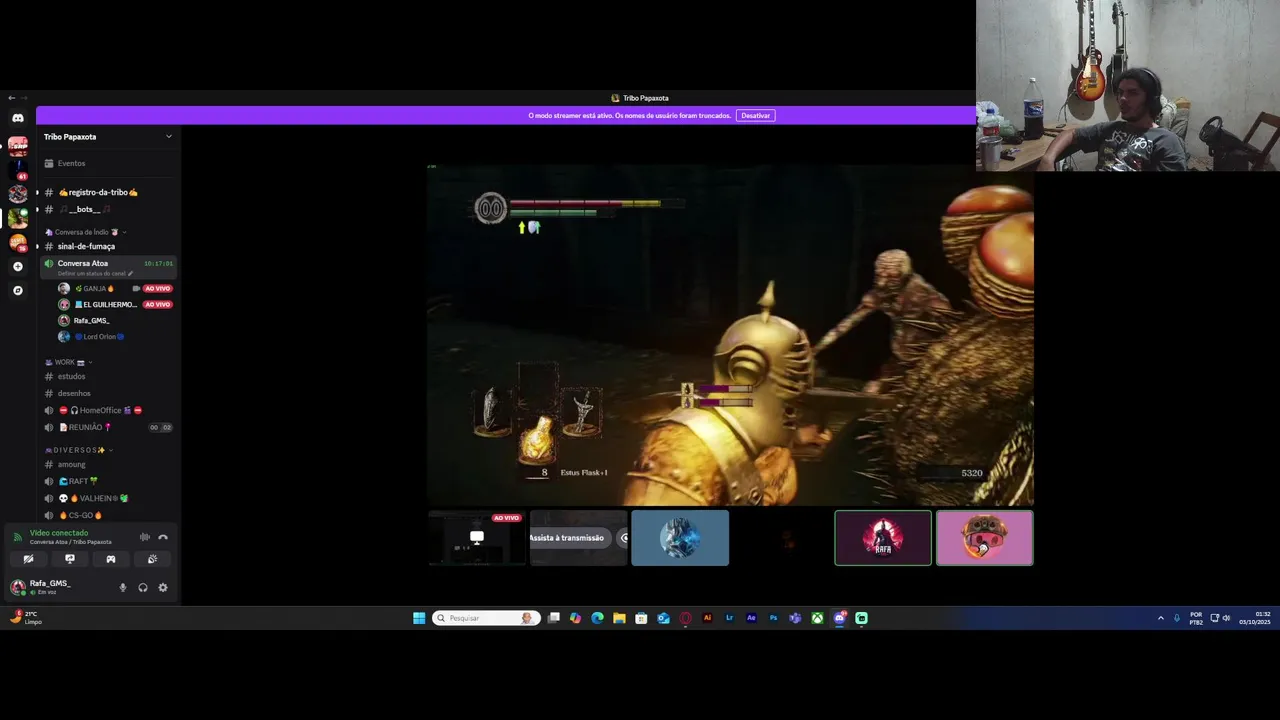Screen dimensions: 1280x720
Task: Collapse the WORK category
Action: pyautogui.click(x=68, y=362)
